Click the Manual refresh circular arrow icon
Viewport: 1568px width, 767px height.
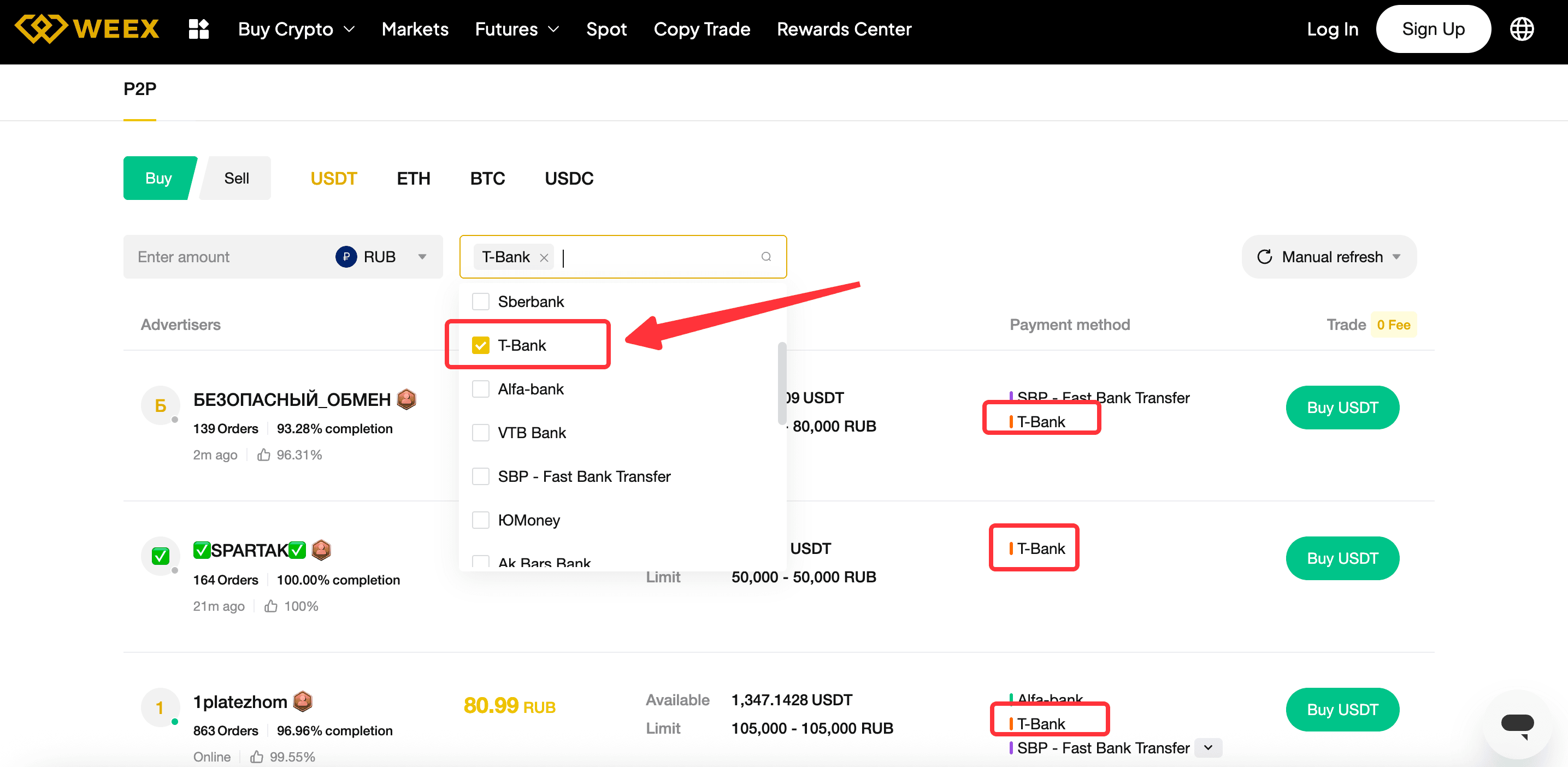coord(1264,257)
